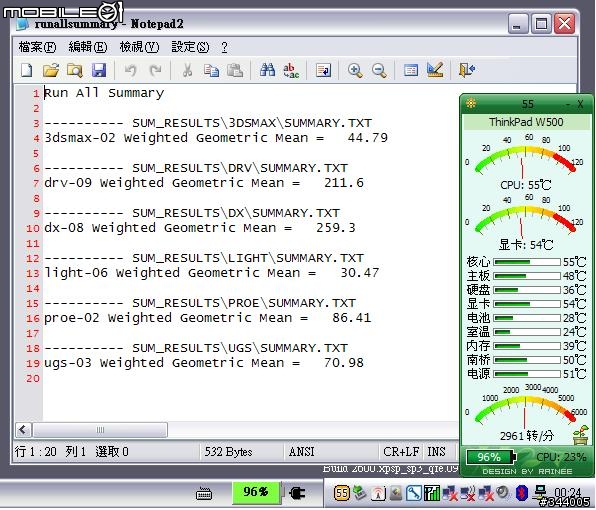Click INS mode in status bar
596x510 pixels.
(x=436, y=451)
